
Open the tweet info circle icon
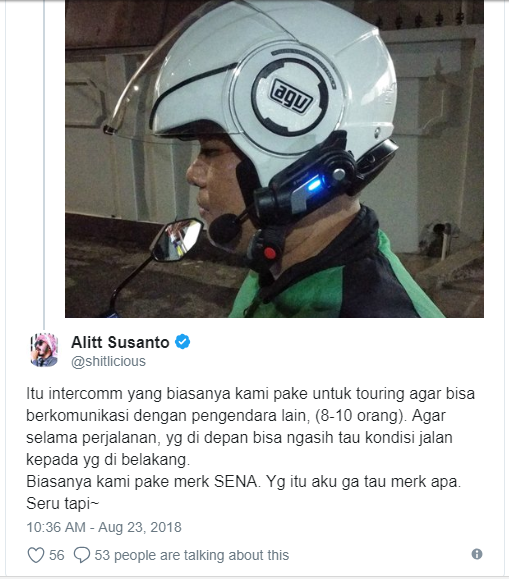(x=477, y=554)
